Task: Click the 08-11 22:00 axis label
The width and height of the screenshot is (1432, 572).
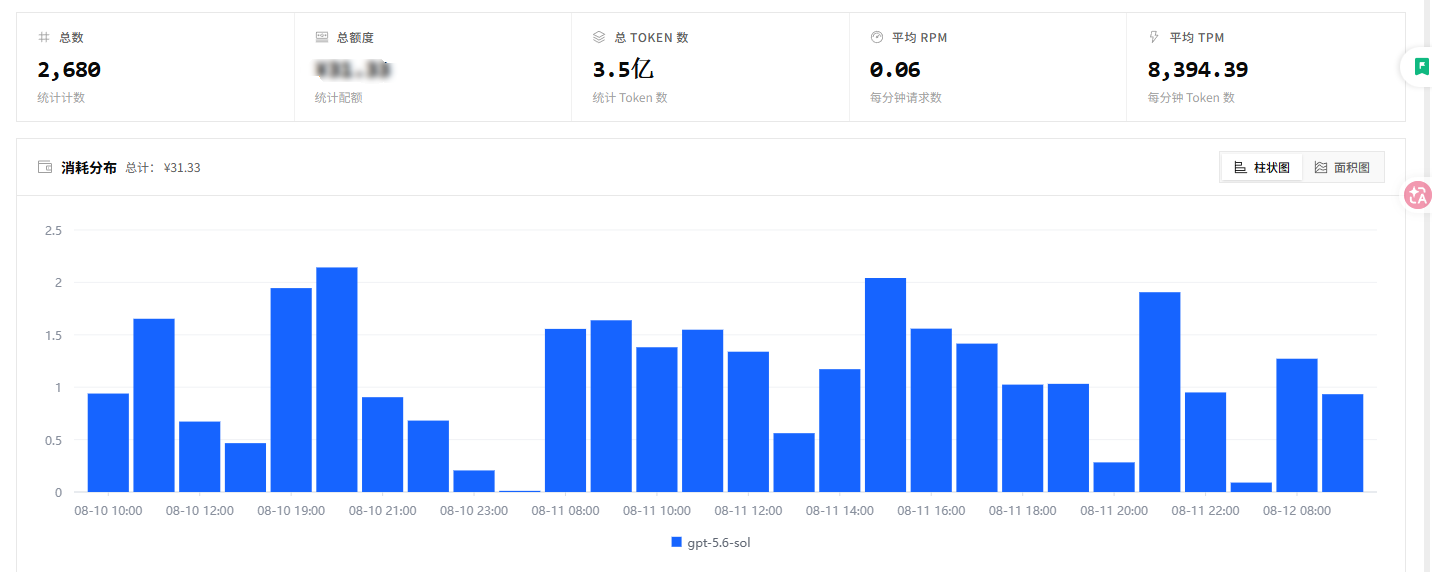Action: pyautogui.click(x=1205, y=511)
